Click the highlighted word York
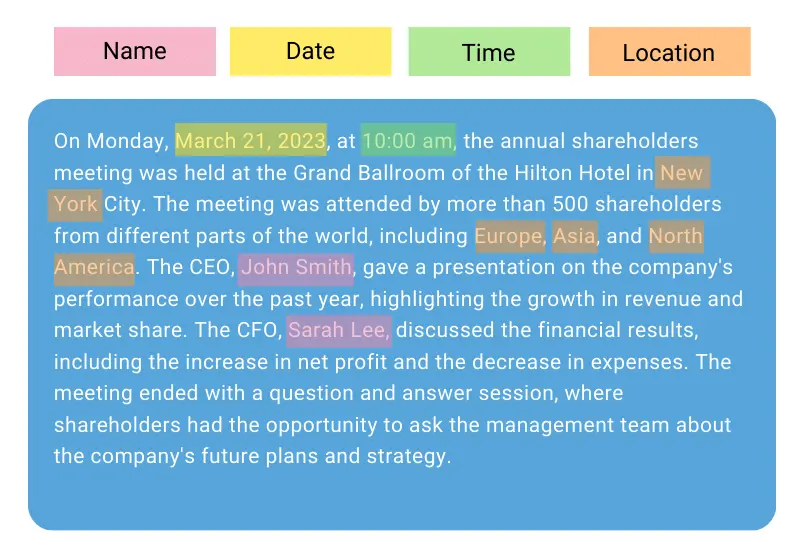 coord(76,205)
